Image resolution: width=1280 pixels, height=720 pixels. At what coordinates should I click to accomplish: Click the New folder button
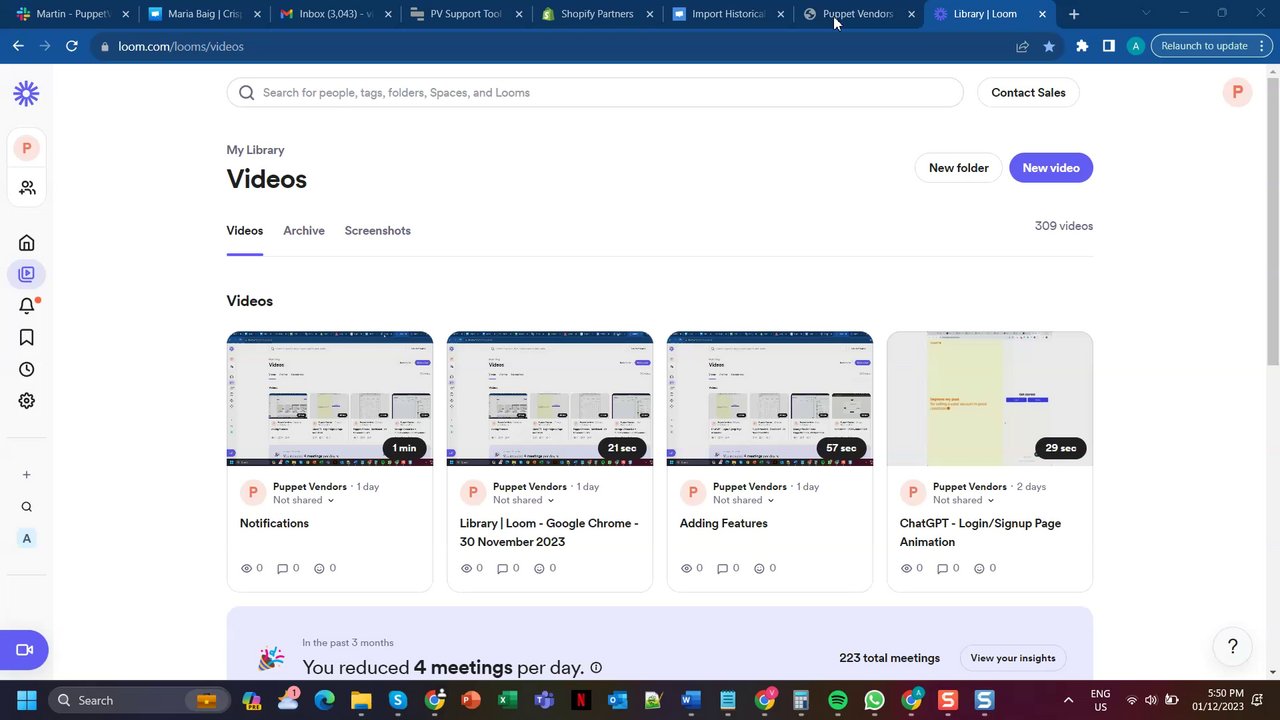pos(959,168)
